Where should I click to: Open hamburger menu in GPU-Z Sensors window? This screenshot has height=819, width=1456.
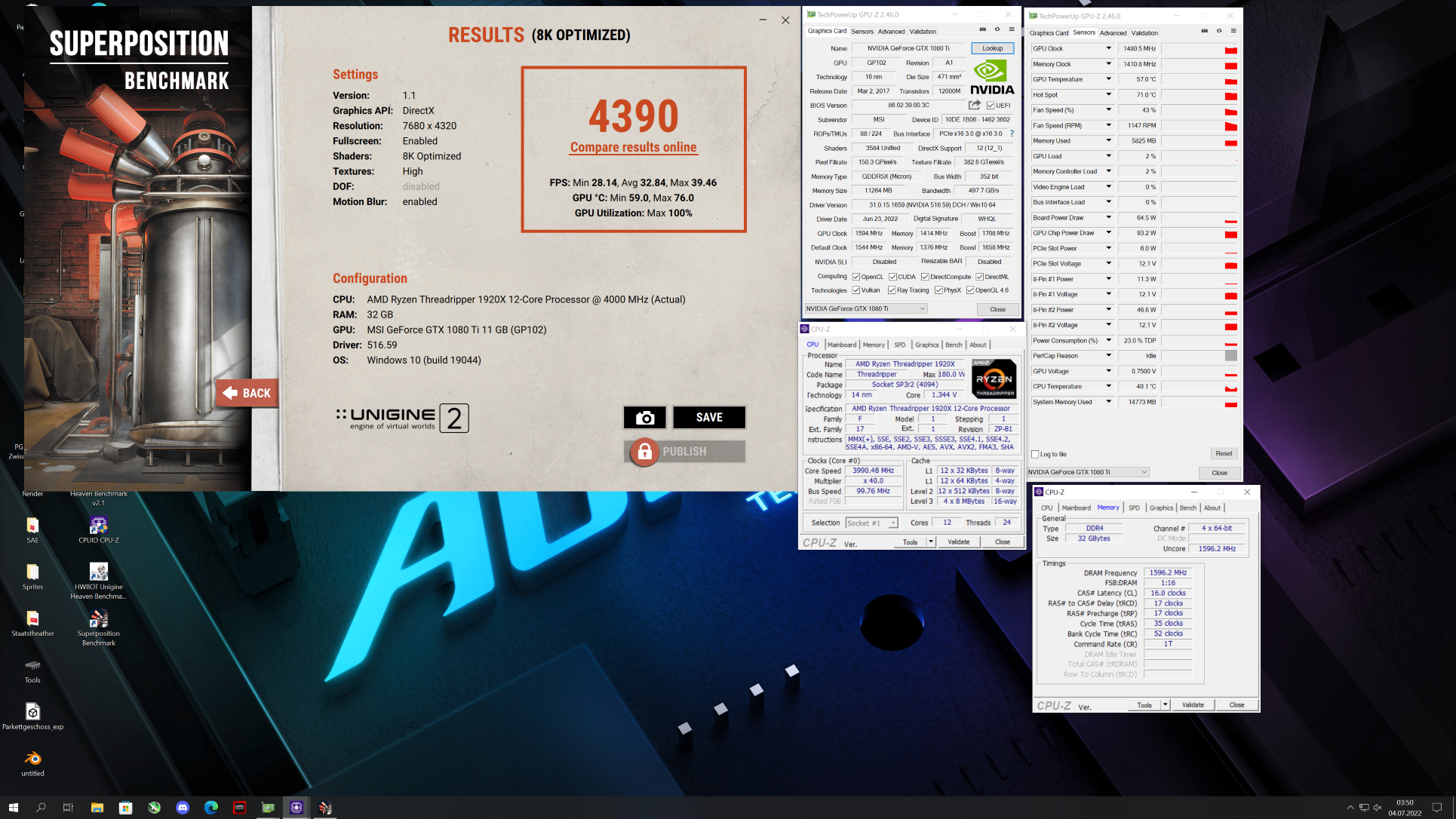coord(1233,32)
